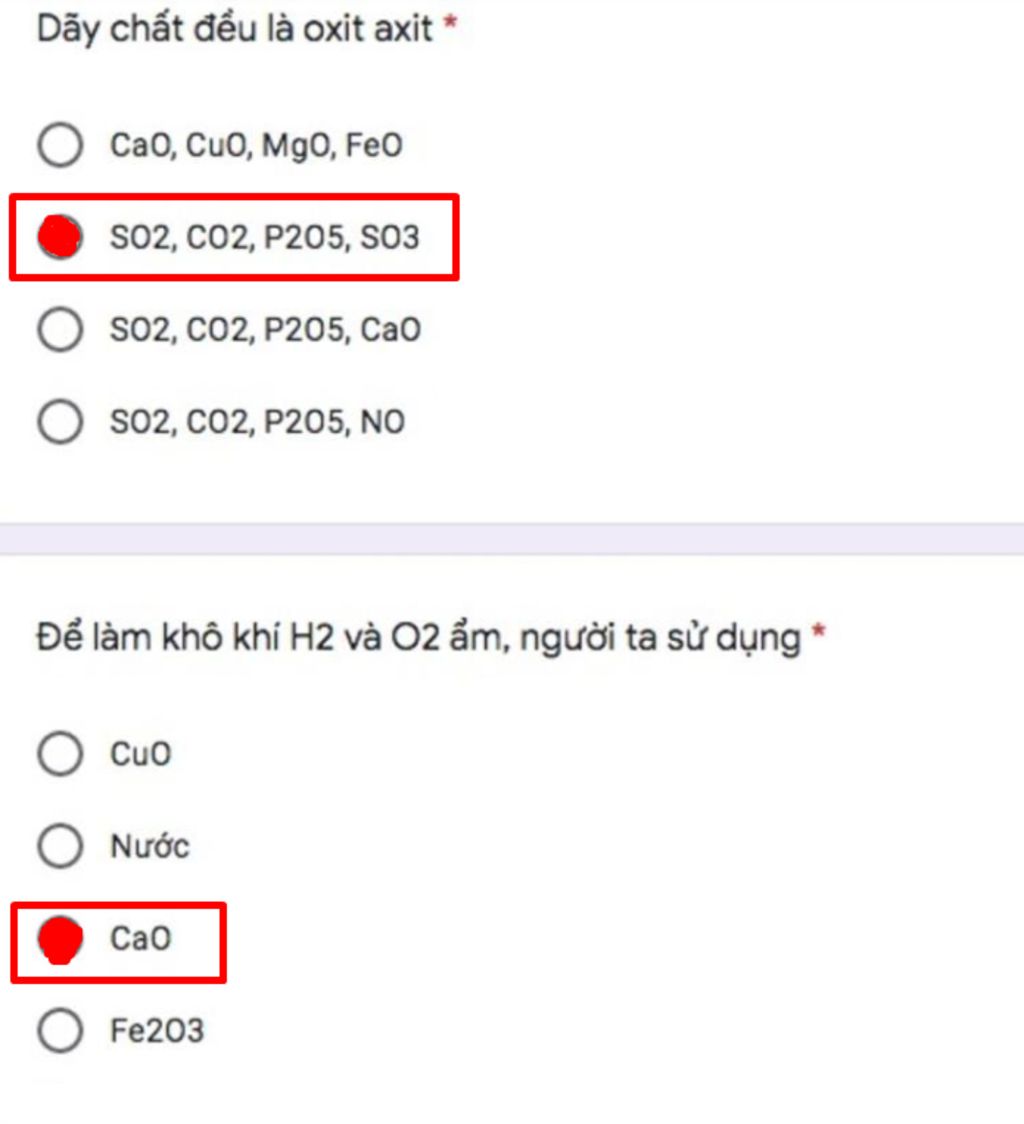
Task: Click the 'CuO' answer label text
Action: point(140,754)
